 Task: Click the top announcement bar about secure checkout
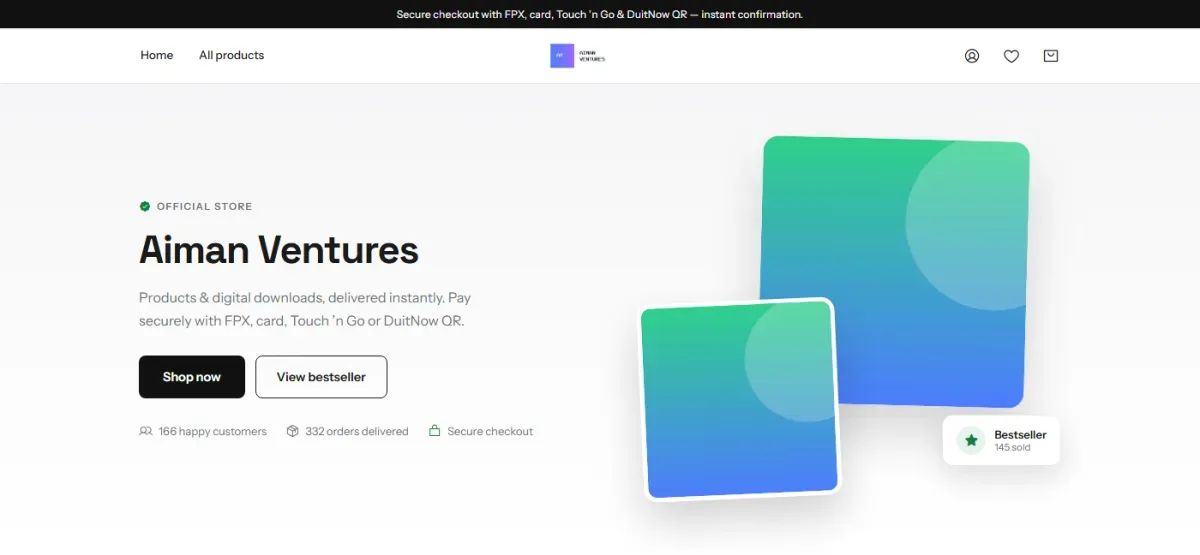click(x=600, y=14)
